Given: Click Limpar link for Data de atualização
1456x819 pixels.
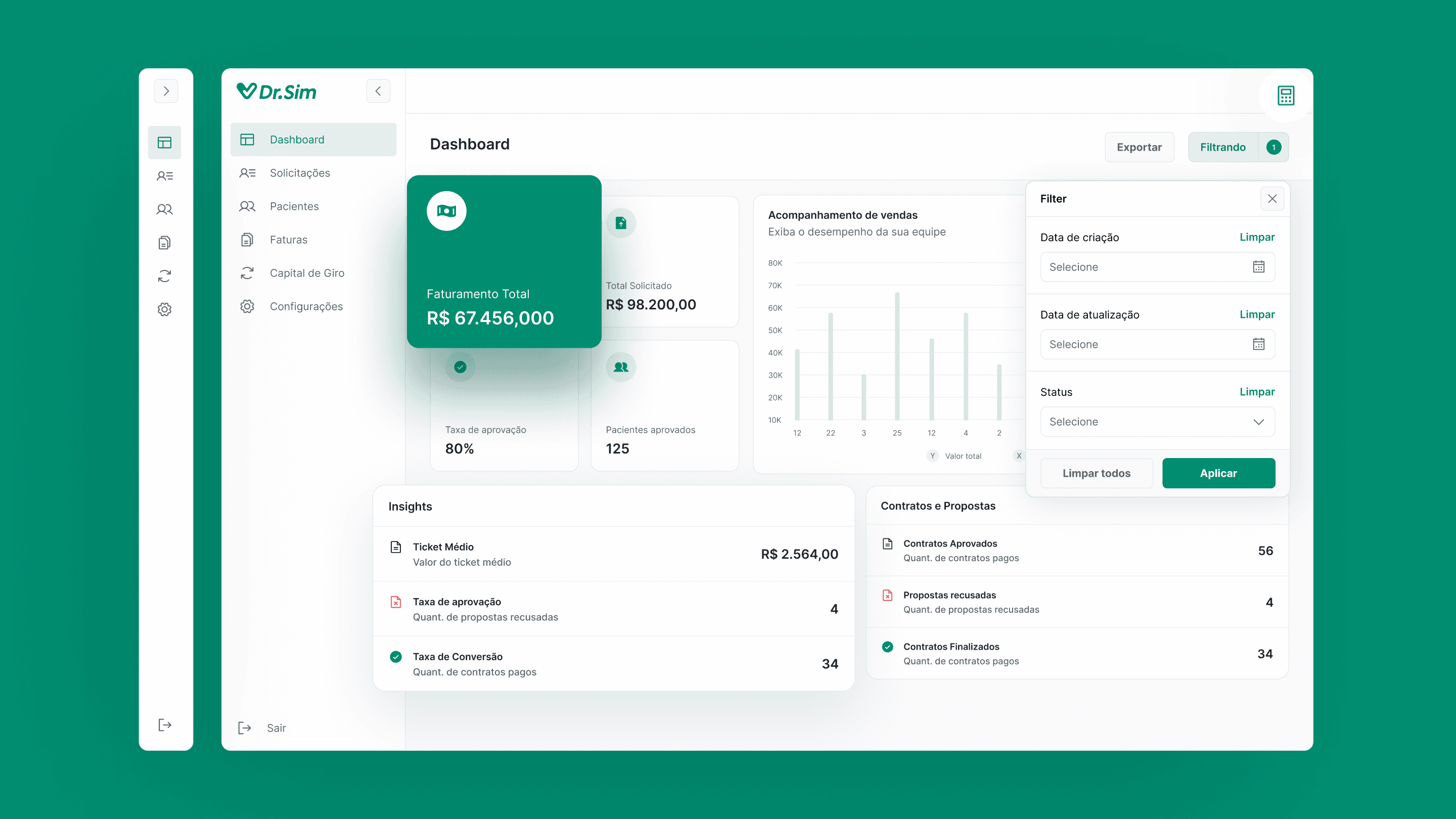Looking at the screenshot, I should 1256,314.
